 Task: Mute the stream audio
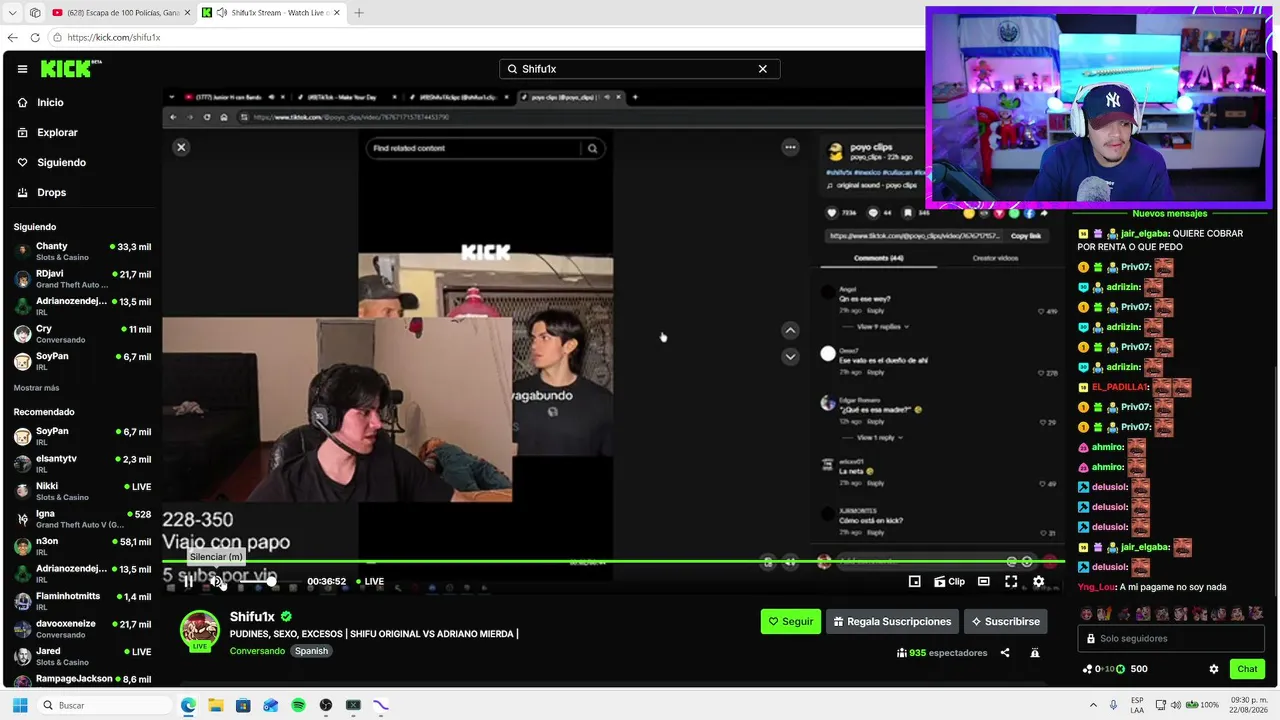click(x=216, y=581)
